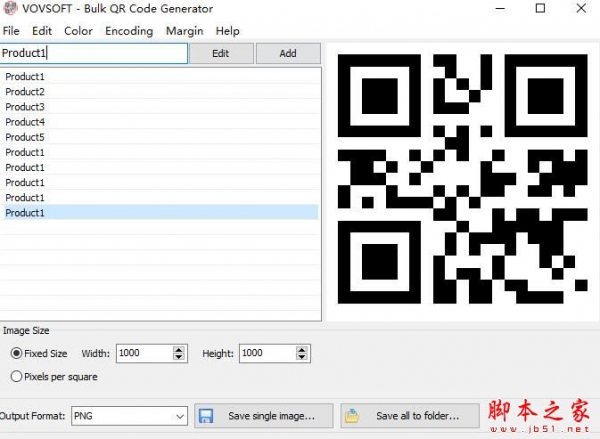Viewport: 600px width, 439px height.
Task: Click the Add button
Action: coord(288,53)
